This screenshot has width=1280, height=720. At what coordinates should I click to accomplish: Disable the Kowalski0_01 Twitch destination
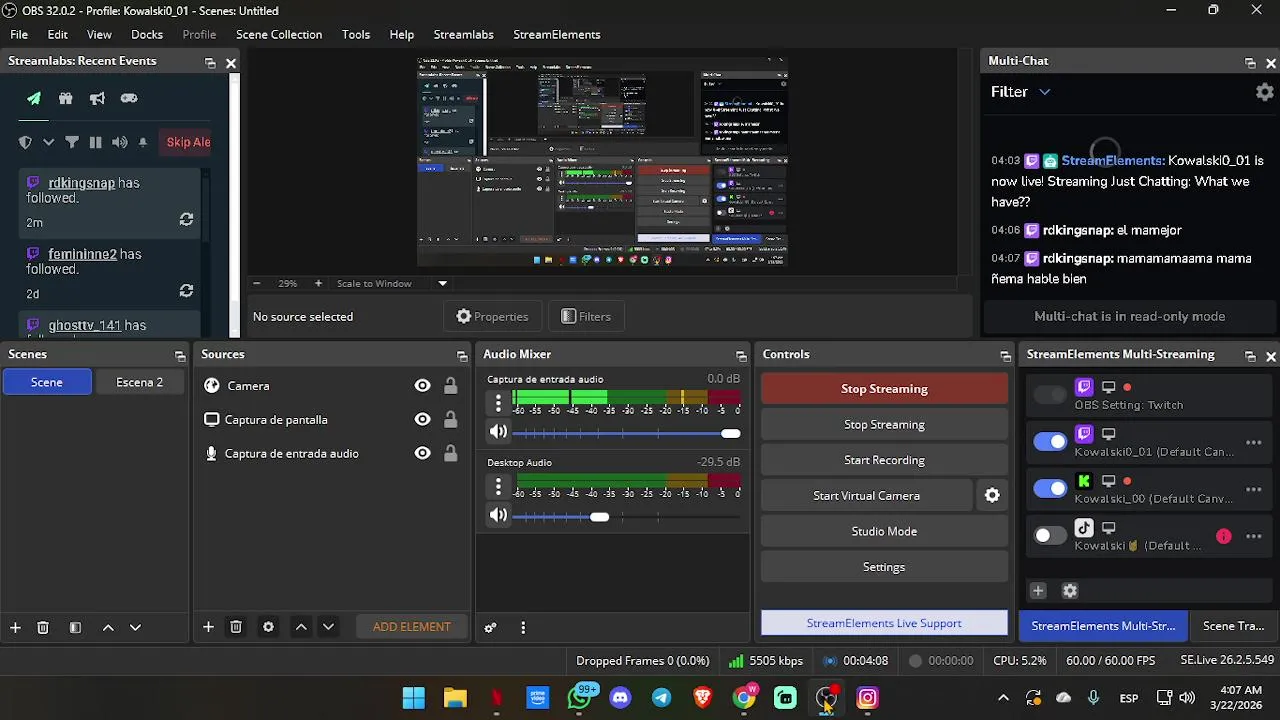coord(1050,442)
